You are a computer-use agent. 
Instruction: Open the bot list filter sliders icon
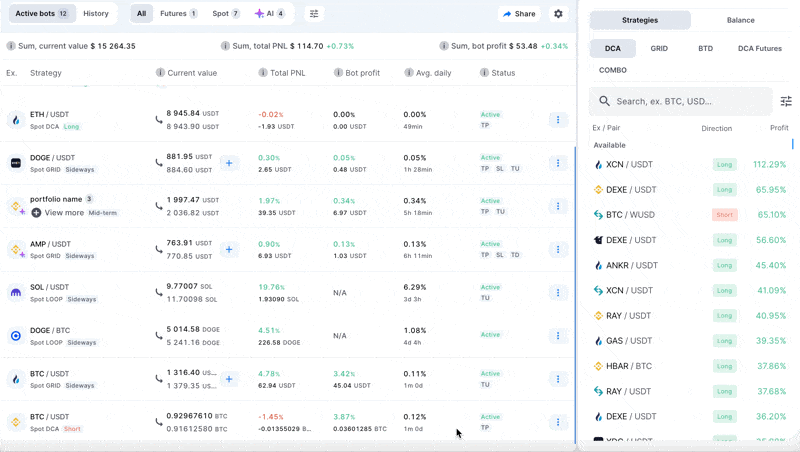[x=314, y=14]
